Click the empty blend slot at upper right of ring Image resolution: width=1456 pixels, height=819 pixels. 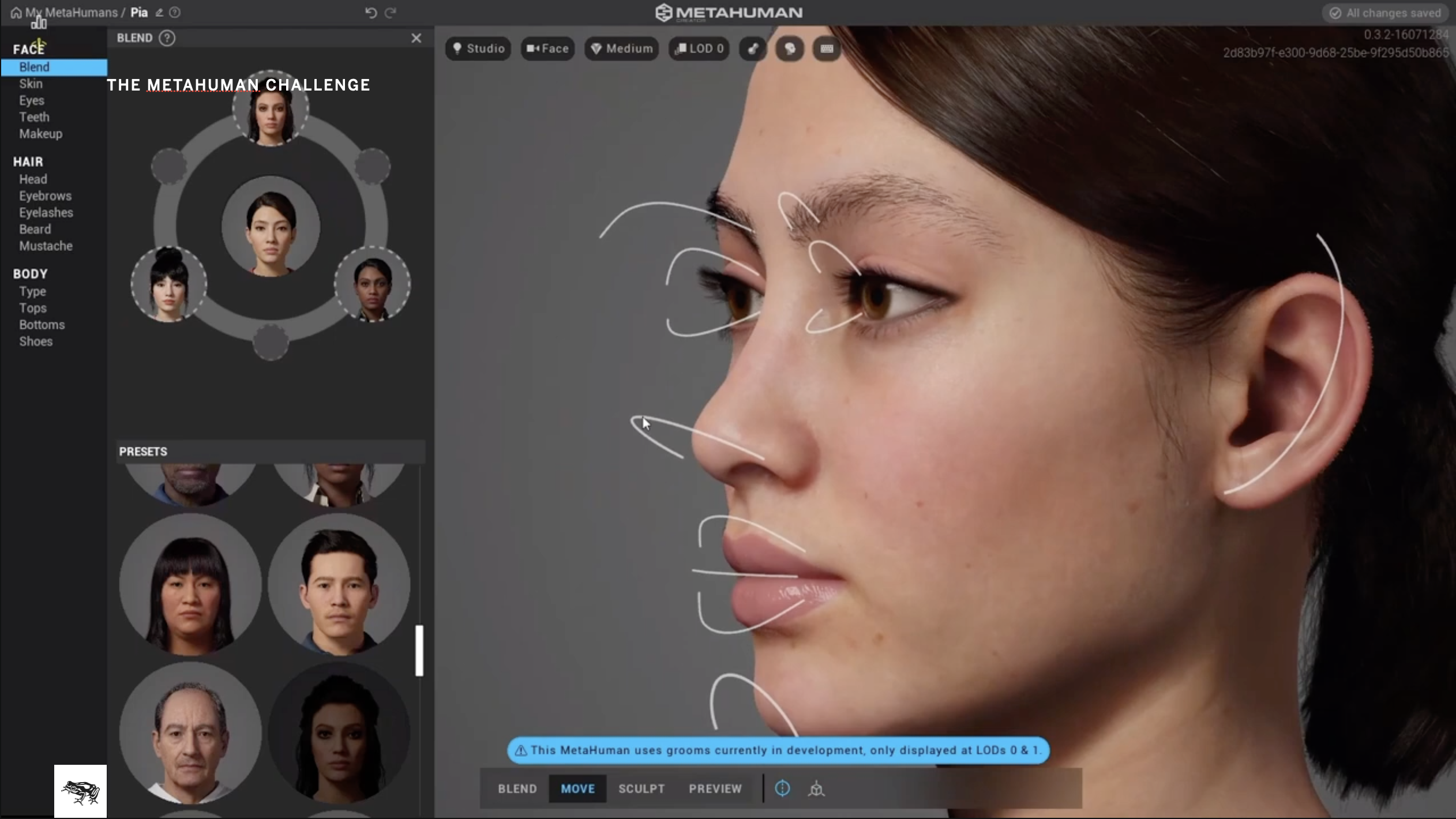coord(372,167)
